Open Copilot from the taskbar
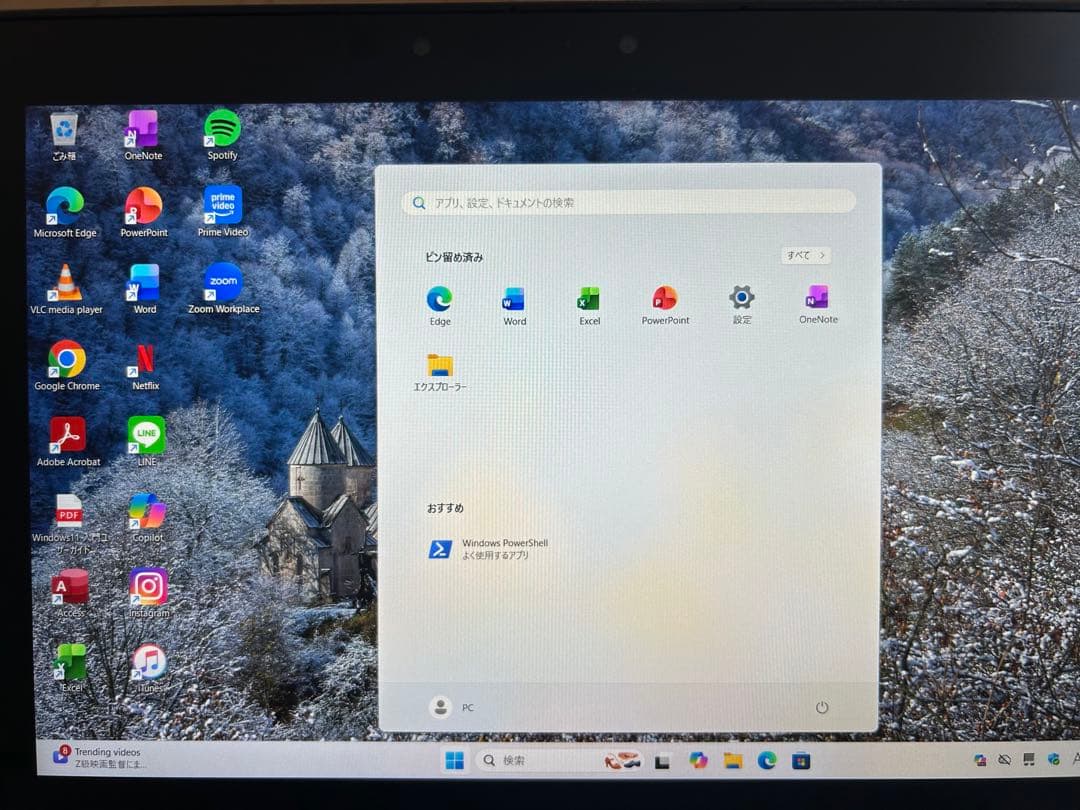This screenshot has width=1080, height=810. [x=697, y=760]
